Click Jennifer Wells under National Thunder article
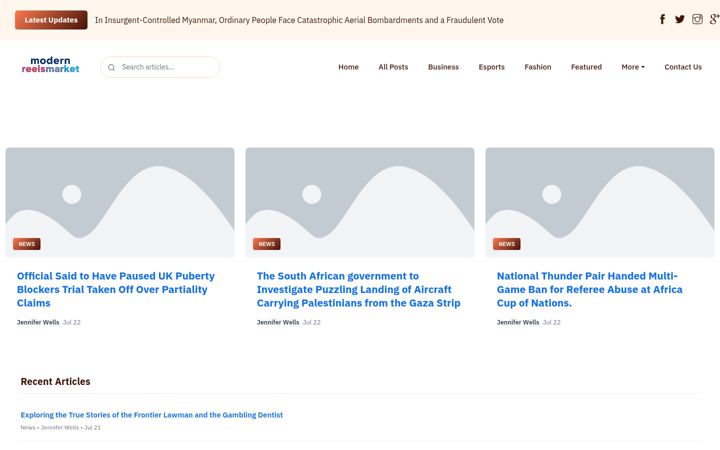 (x=518, y=322)
